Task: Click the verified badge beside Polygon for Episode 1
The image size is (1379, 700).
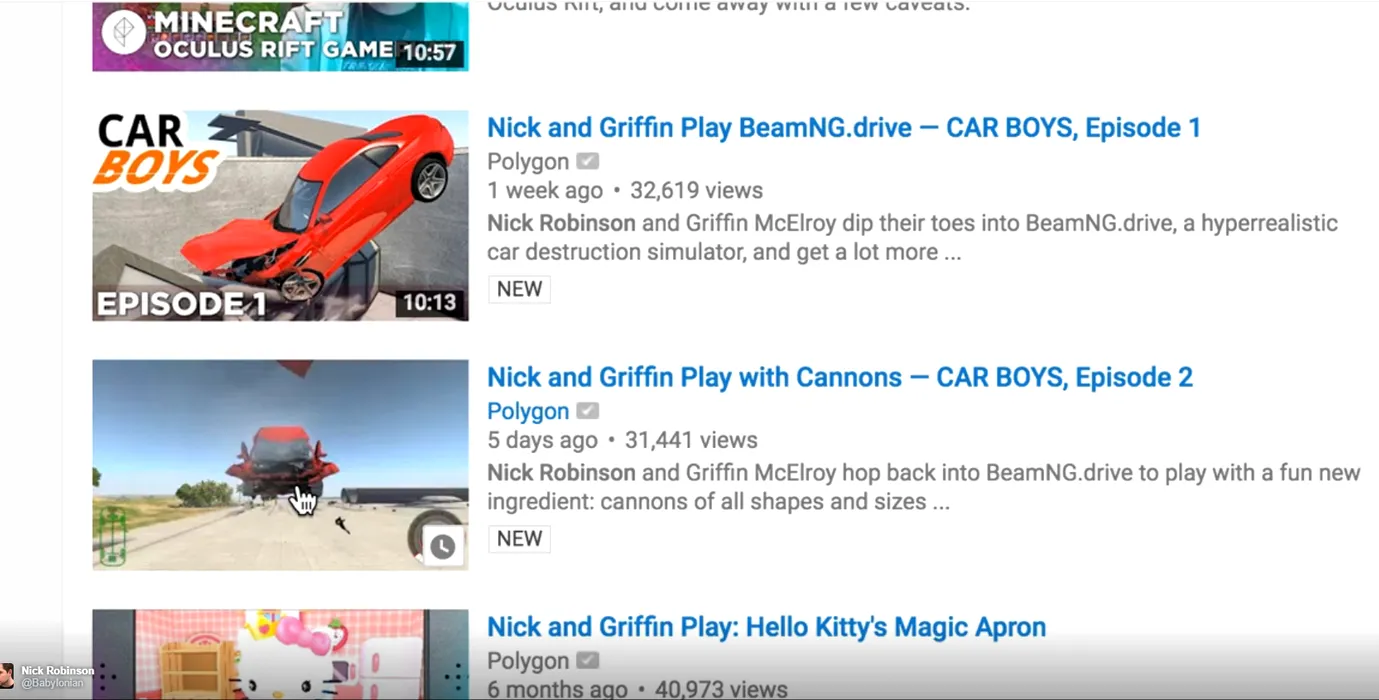Action: click(588, 161)
